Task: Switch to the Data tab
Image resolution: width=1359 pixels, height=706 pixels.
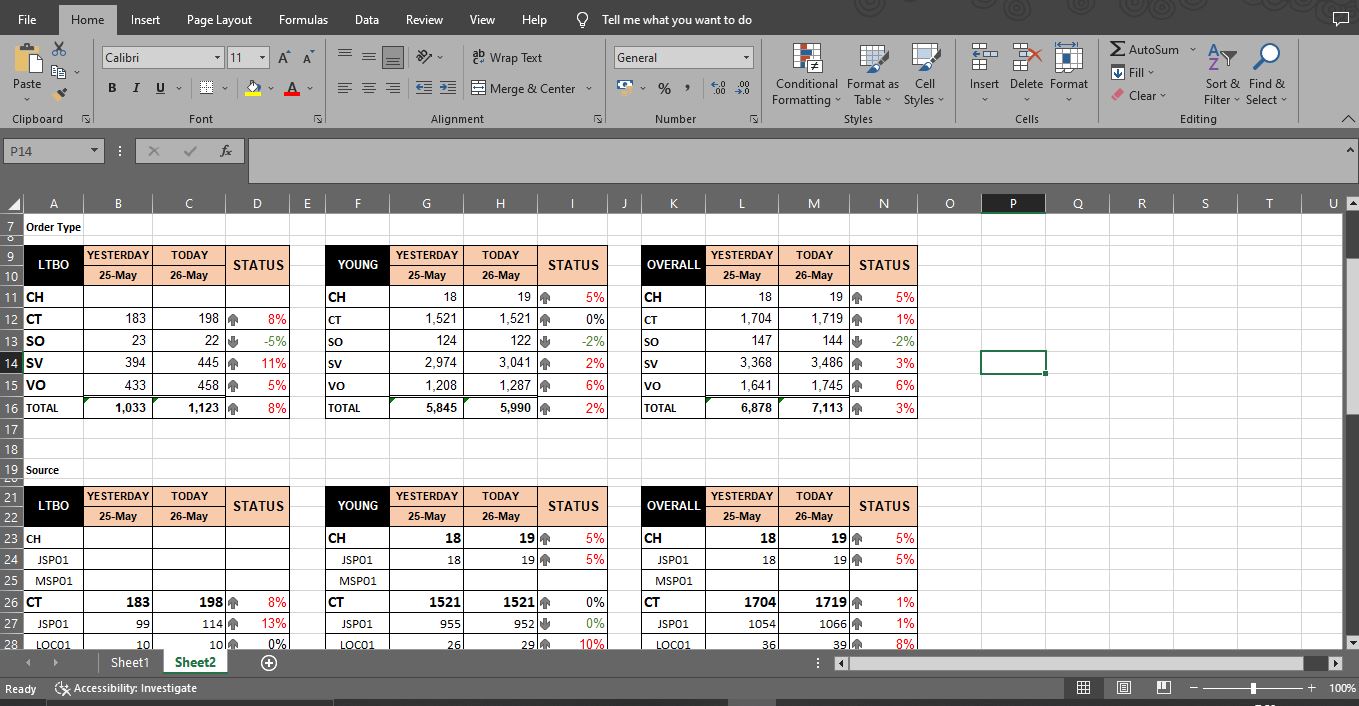Action: [x=367, y=20]
